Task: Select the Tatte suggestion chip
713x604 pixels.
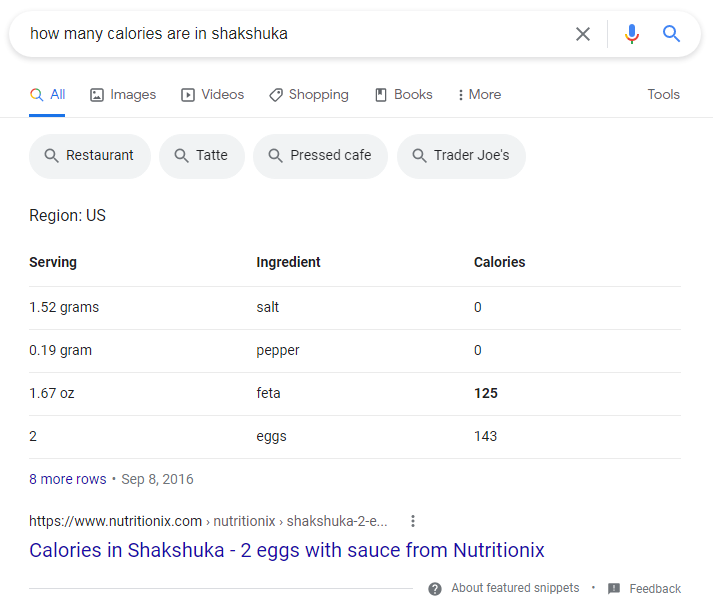Action: point(202,156)
